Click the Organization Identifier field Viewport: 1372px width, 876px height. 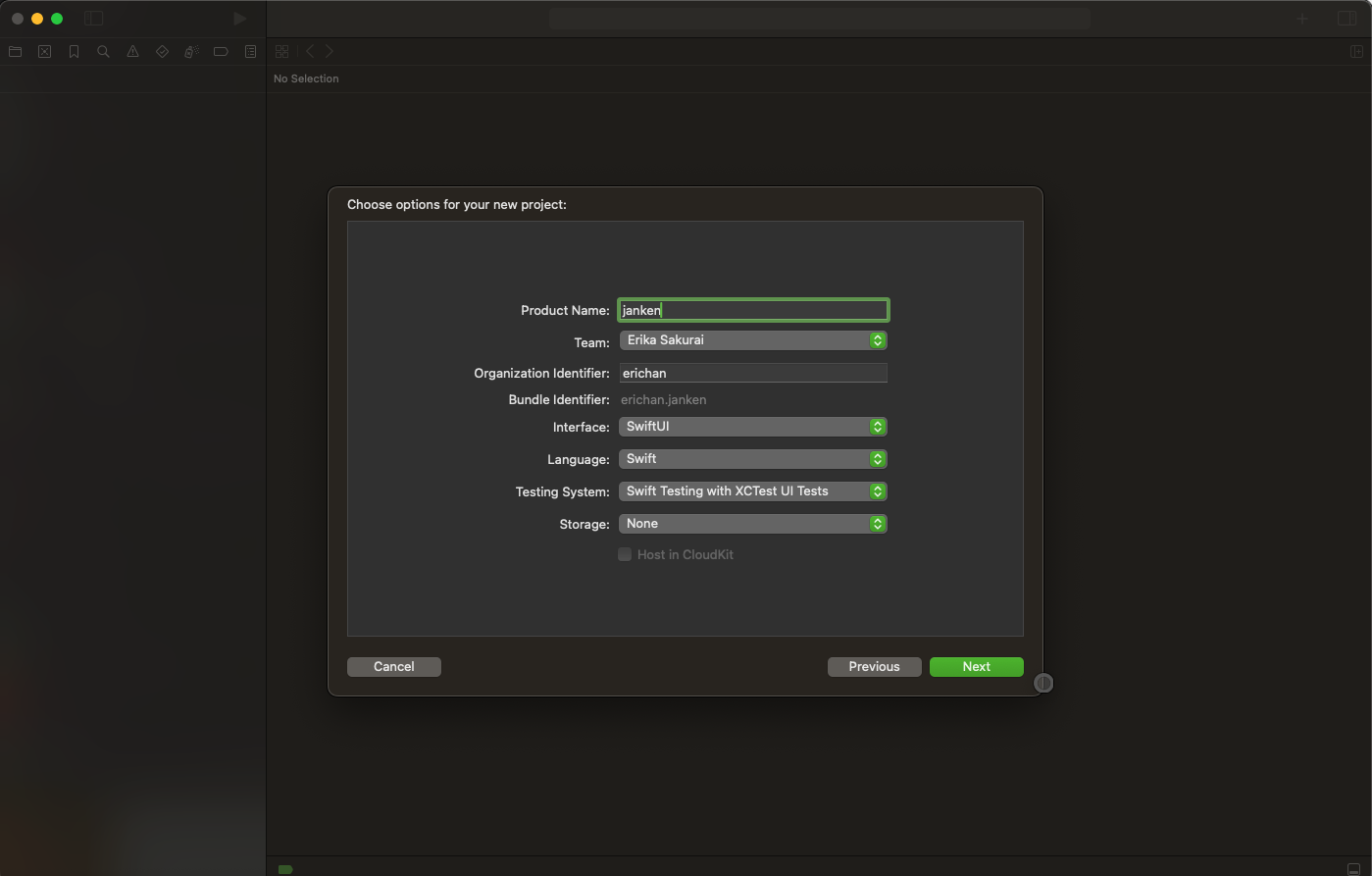click(753, 373)
